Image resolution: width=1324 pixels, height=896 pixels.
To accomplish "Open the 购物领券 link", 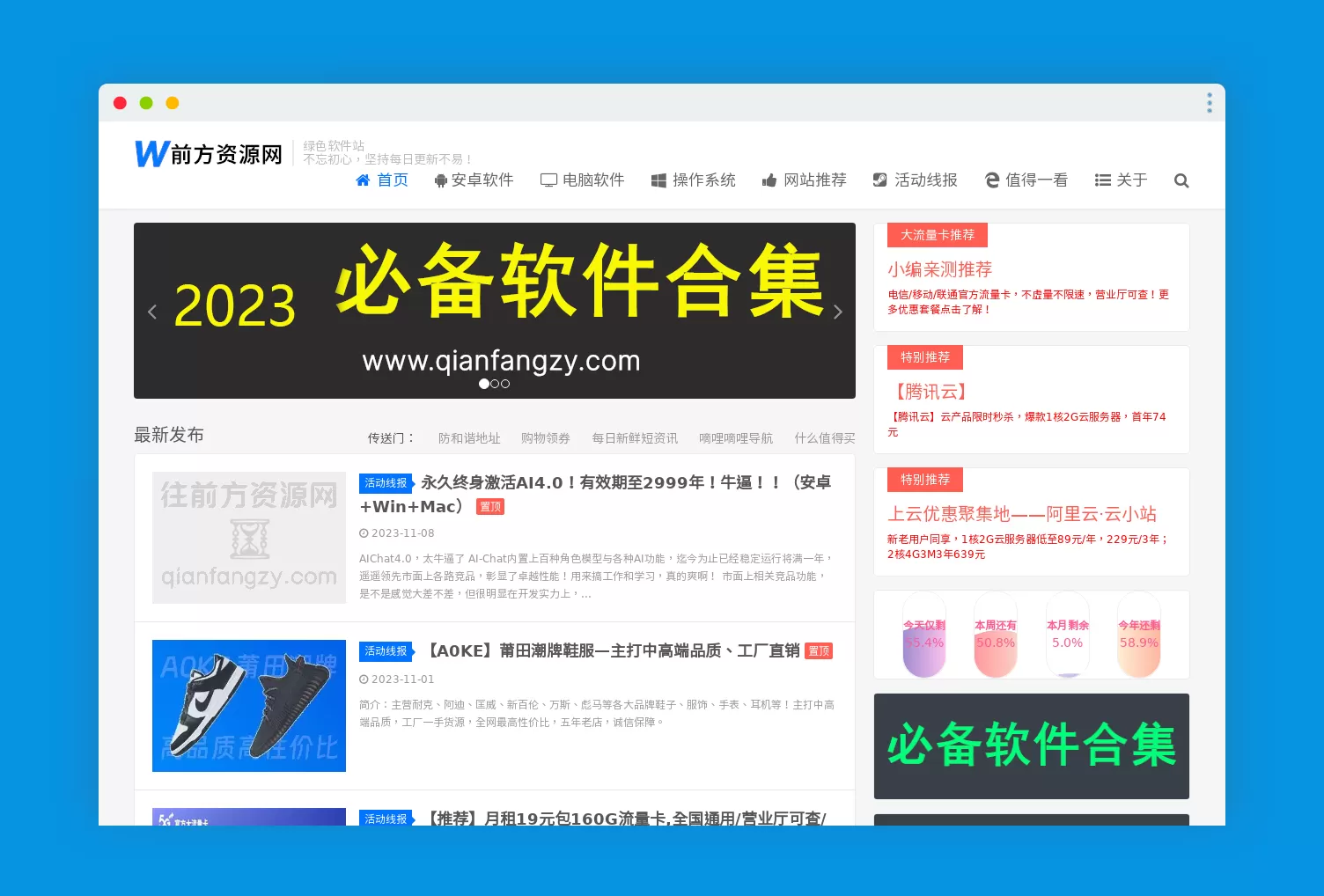I will pos(546,437).
